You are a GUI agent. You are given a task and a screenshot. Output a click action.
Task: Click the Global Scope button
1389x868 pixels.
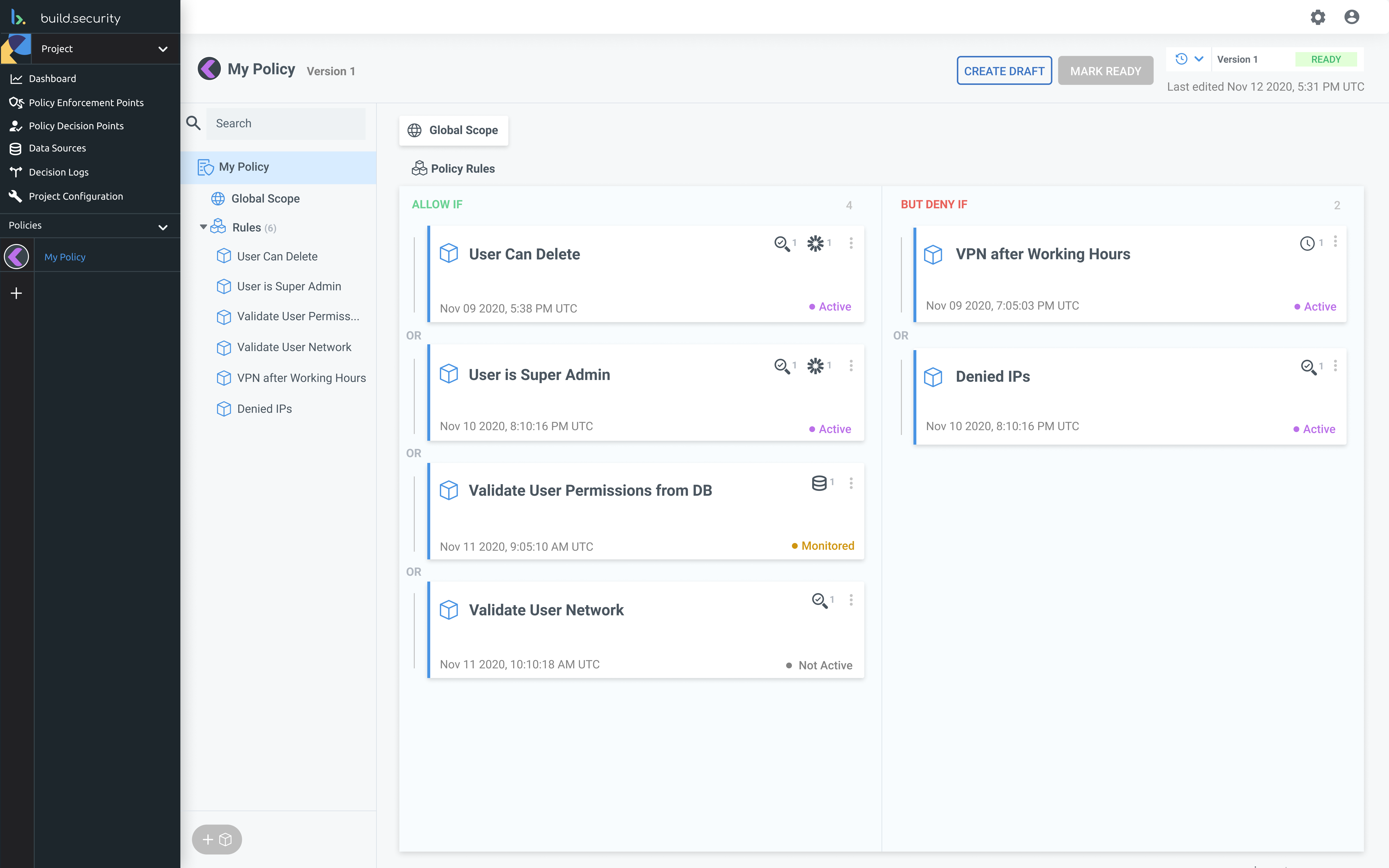453,130
